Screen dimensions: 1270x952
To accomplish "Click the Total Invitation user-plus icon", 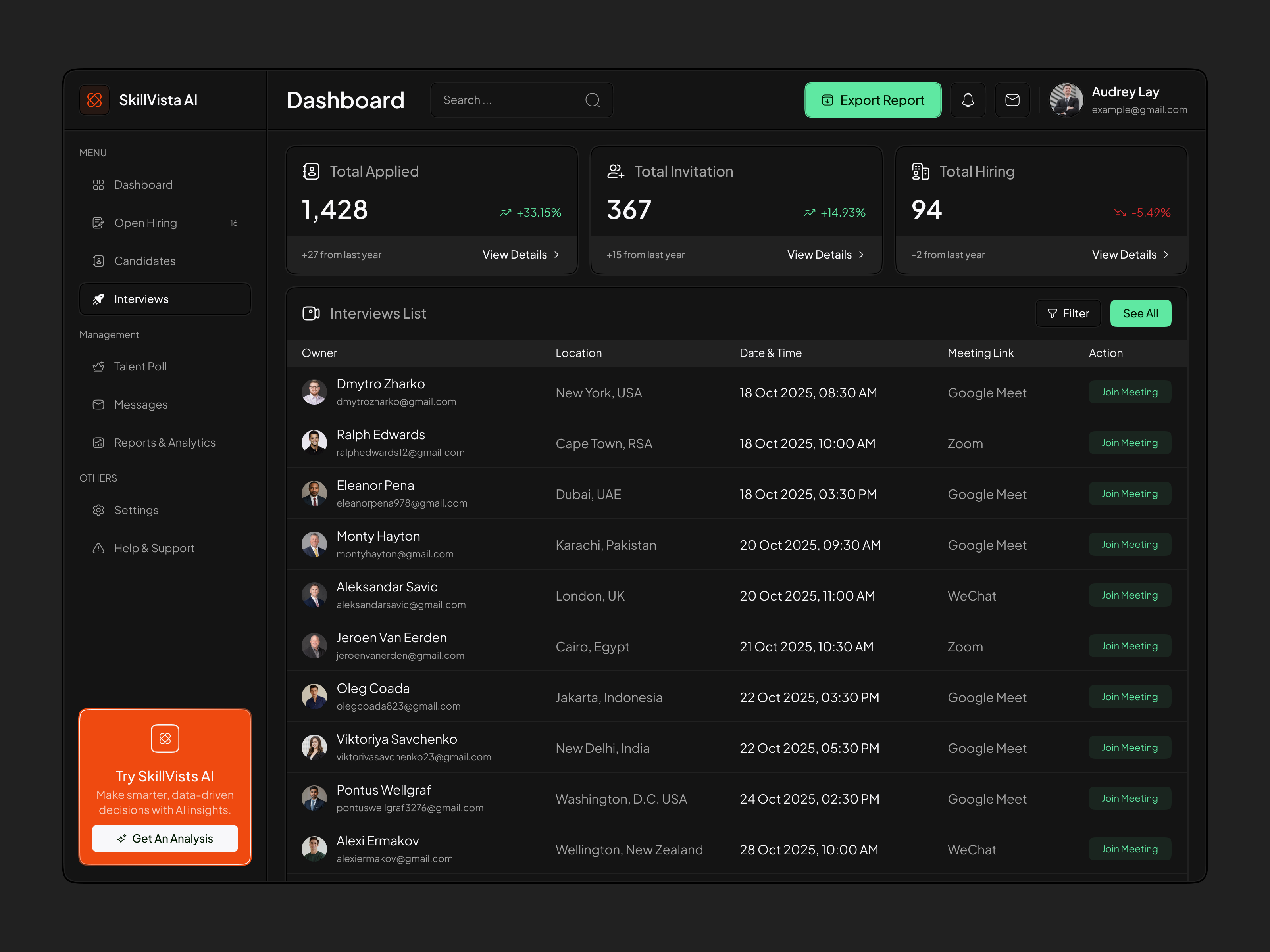I will [616, 171].
